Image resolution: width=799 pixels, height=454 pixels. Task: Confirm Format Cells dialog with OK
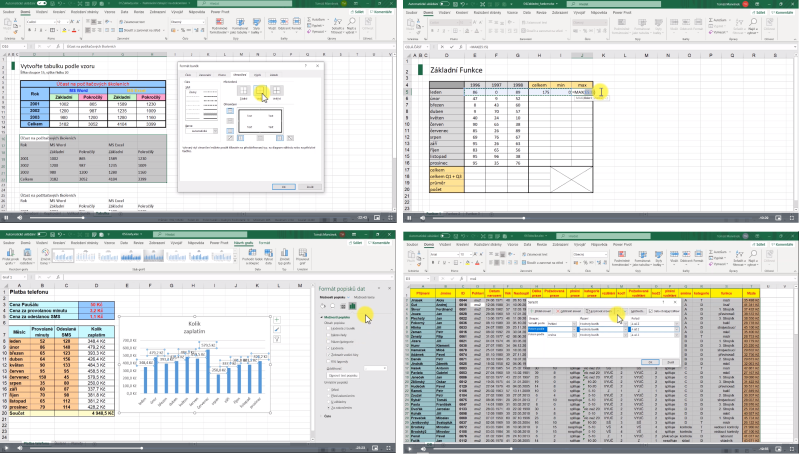tap(284, 187)
